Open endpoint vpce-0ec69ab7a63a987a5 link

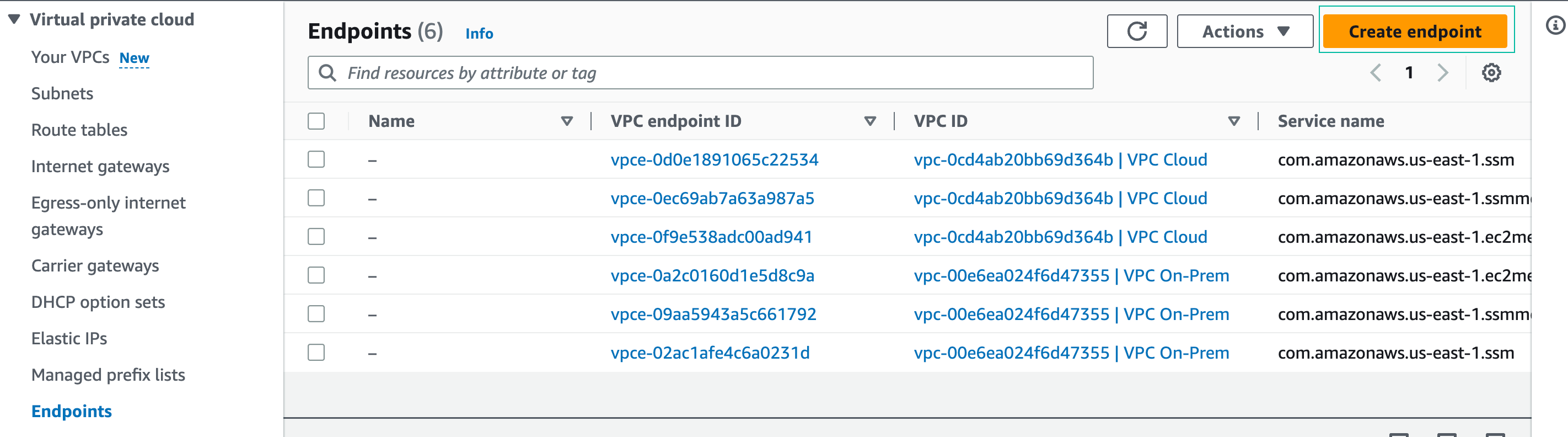pos(712,199)
